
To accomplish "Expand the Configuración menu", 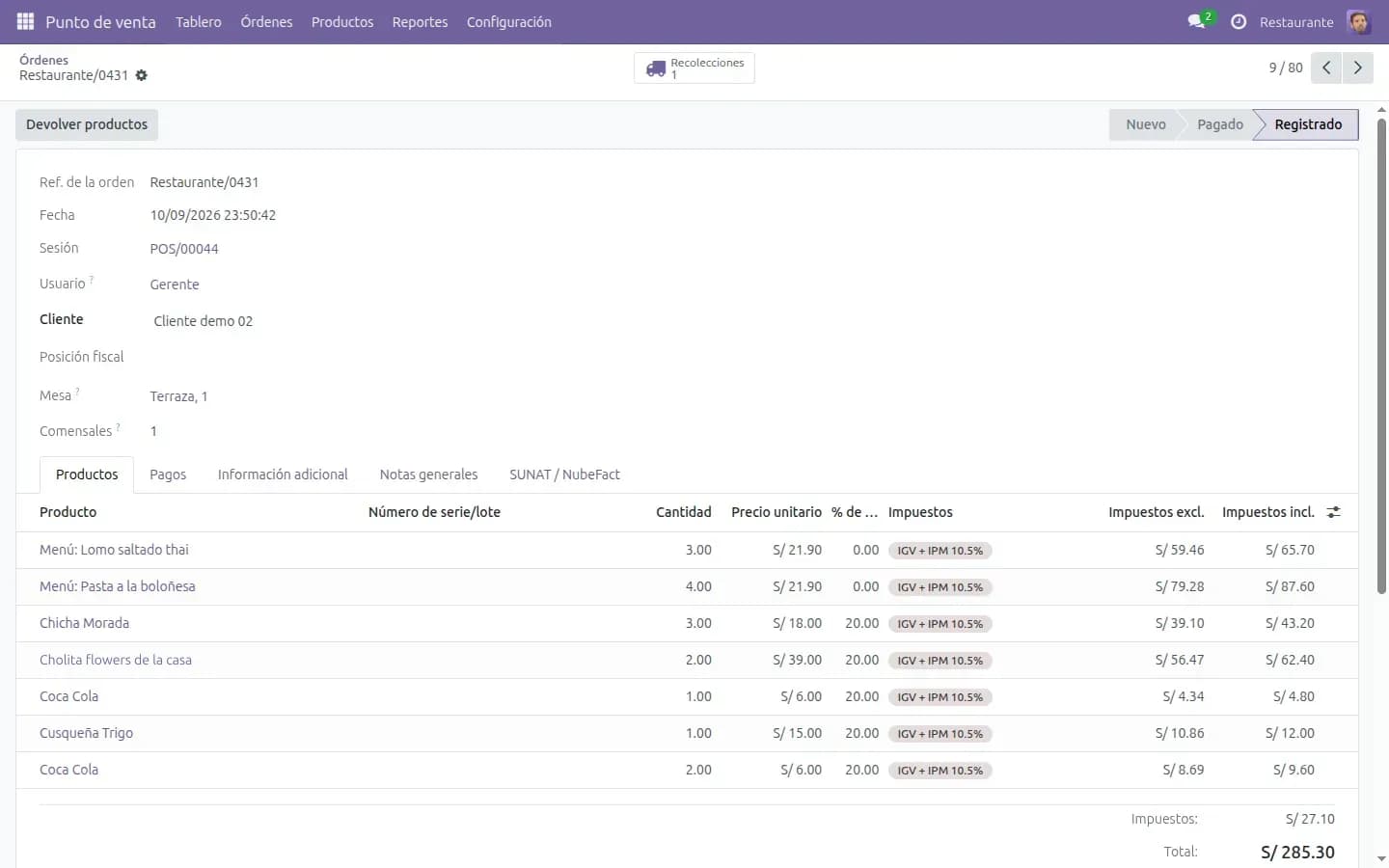I will click(x=509, y=21).
